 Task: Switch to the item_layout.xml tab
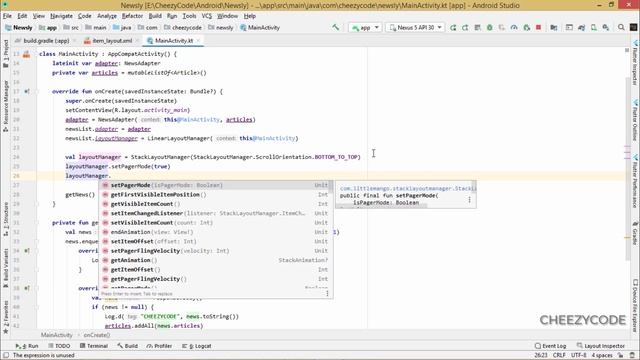click(111, 41)
